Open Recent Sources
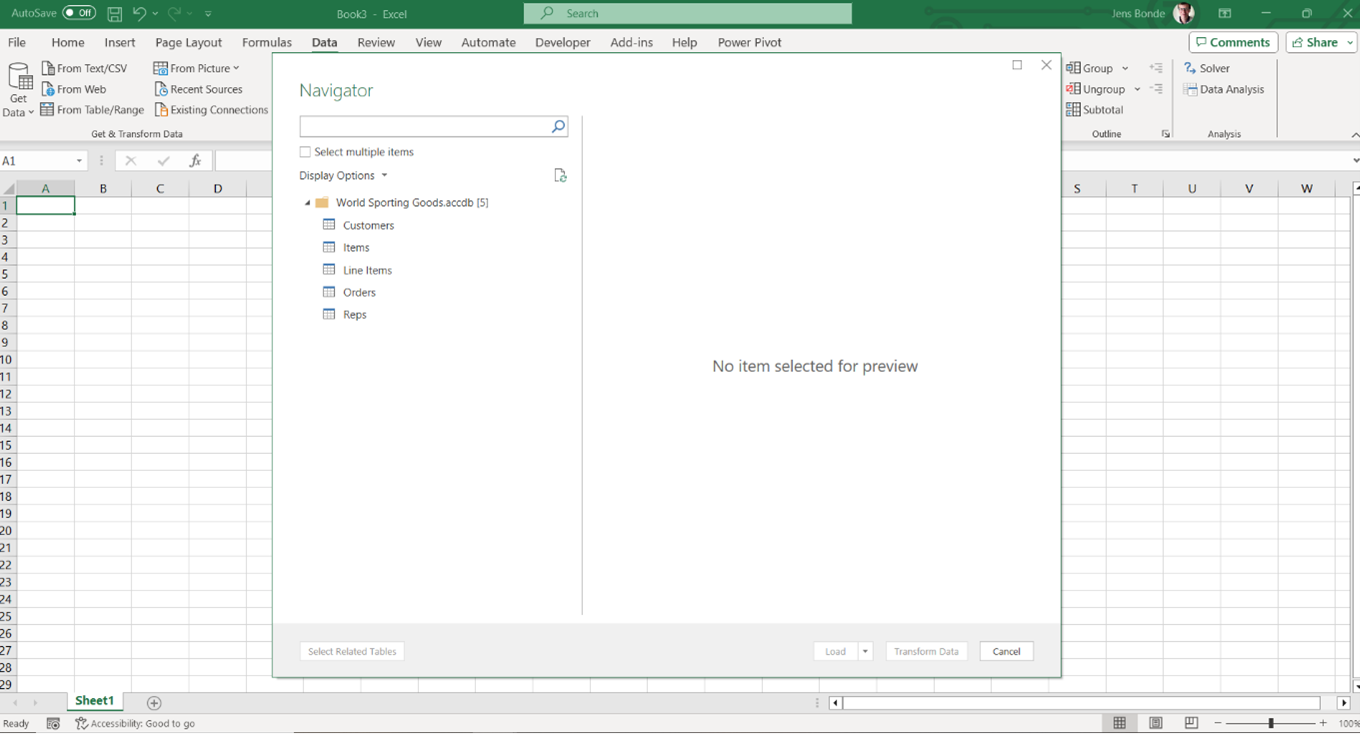Screen dimensions: 1360x735 [x=198, y=89]
